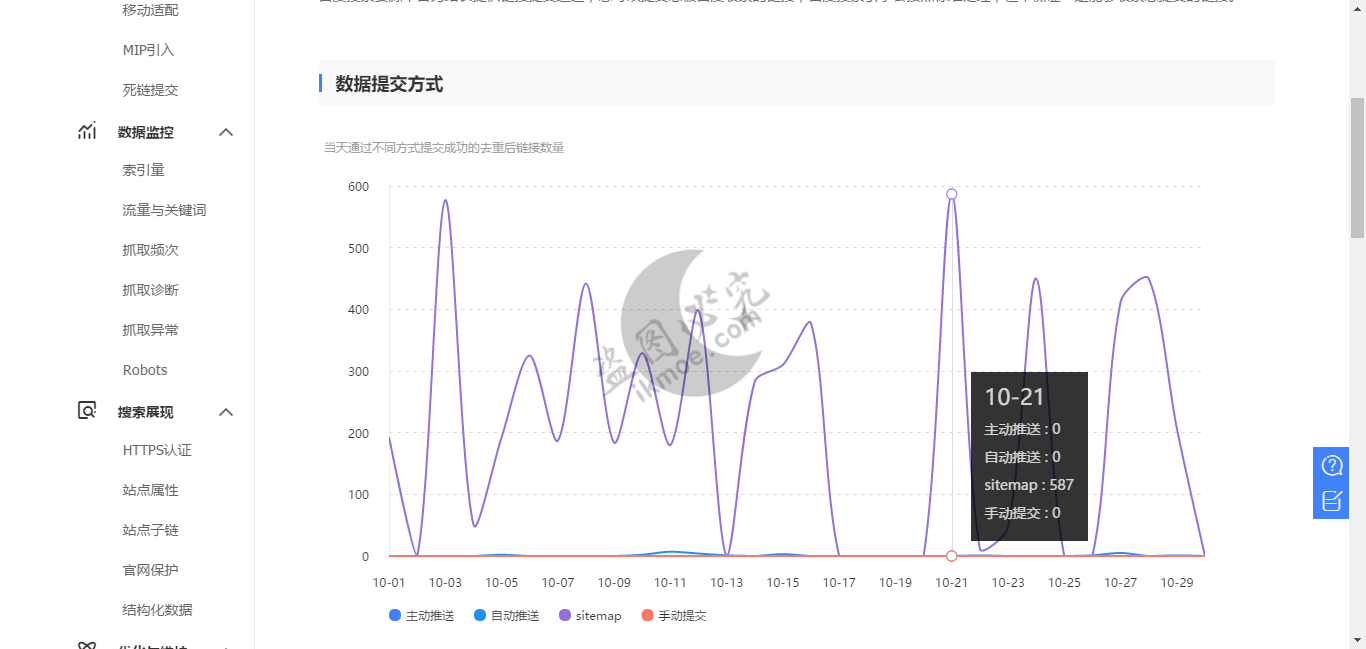Viewport: 1366px width, 649px height.
Task: Toggle the 自动推送 legend series
Action: click(x=506, y=615)
